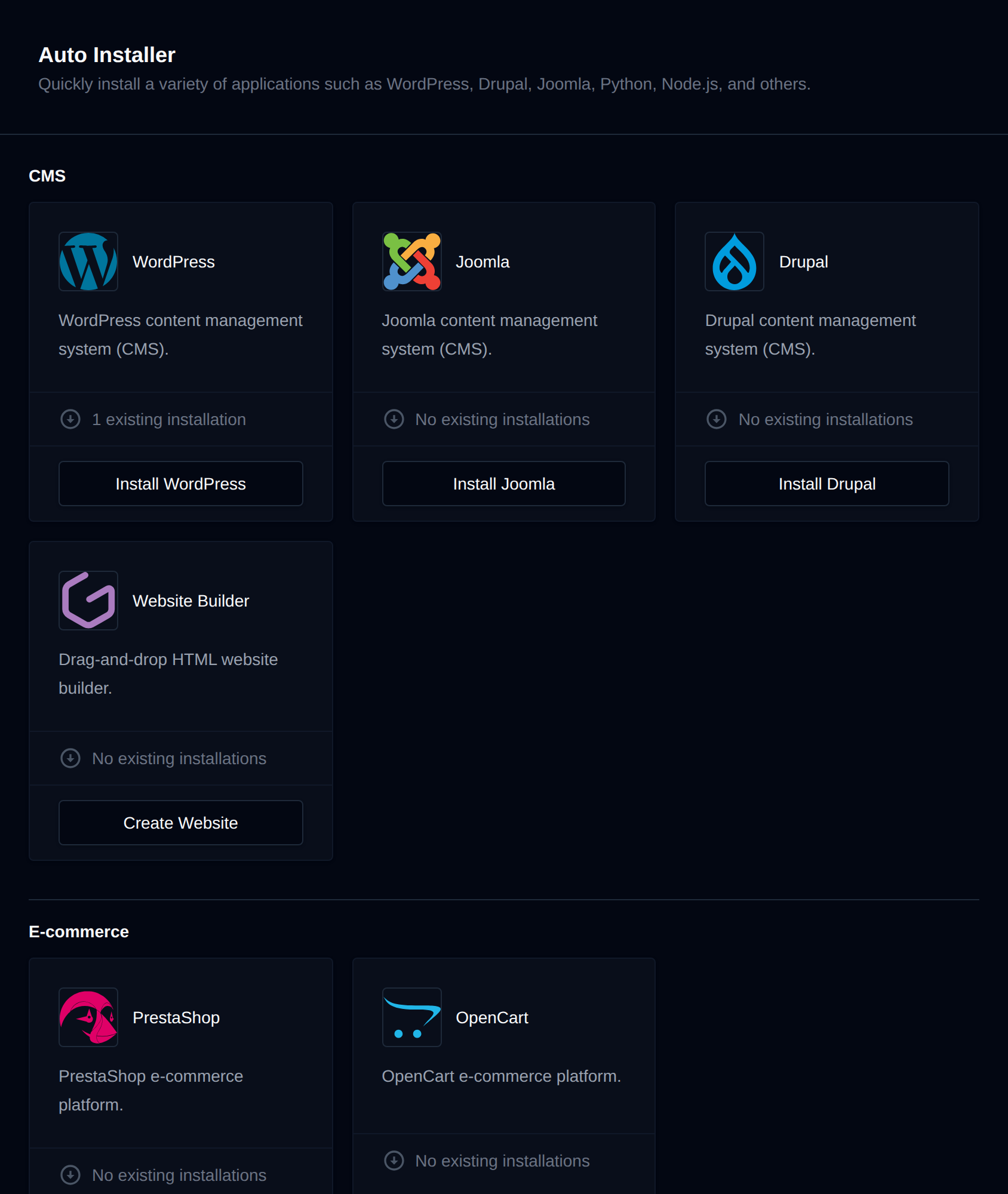Click the Website Builder card title

pyautogui.click(x=191, y=601)
